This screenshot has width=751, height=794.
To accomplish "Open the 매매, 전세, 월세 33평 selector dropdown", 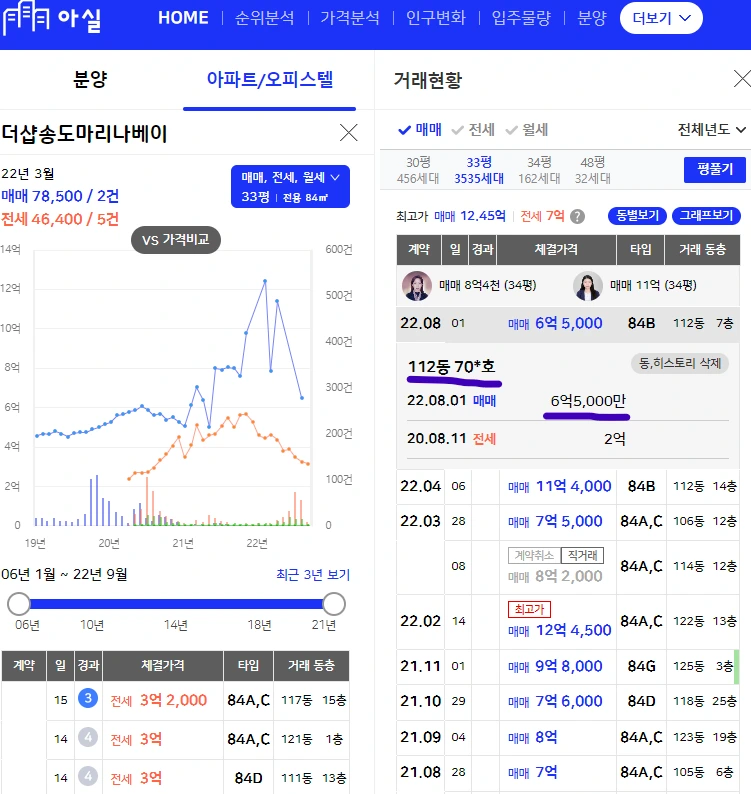I will tap(290, 186).
